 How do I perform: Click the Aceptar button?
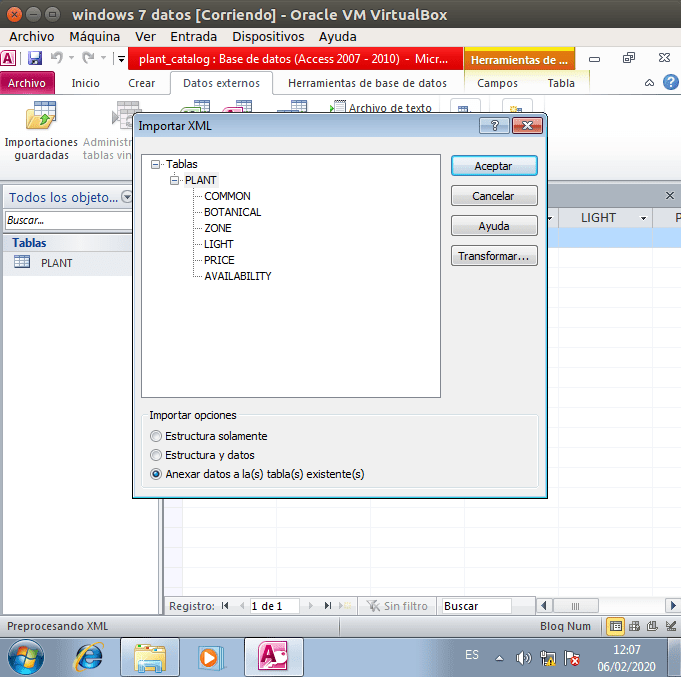tap(494, 166)
